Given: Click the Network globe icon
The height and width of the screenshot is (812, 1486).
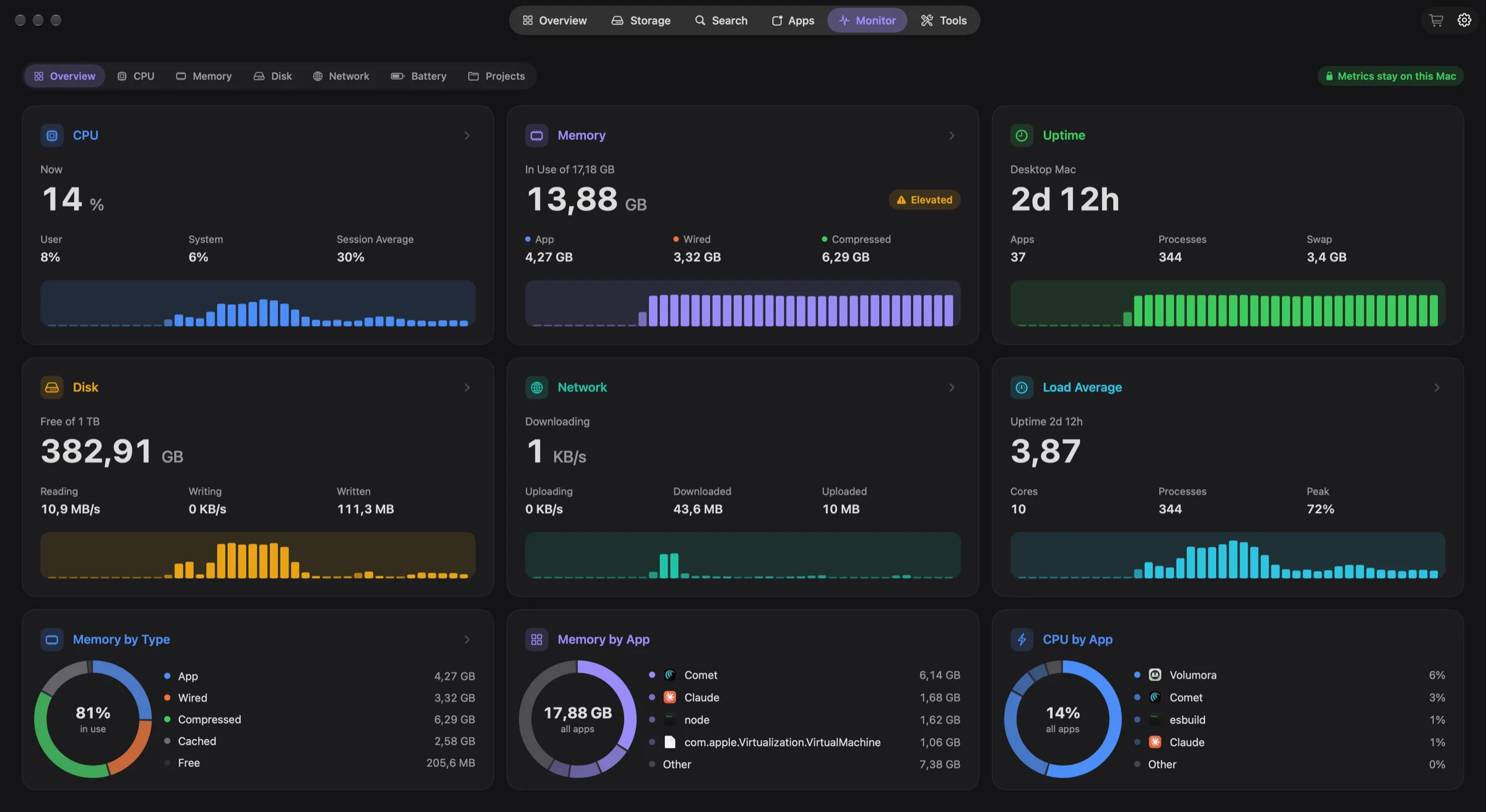Looking at the screenshot, I should [537, 387].
